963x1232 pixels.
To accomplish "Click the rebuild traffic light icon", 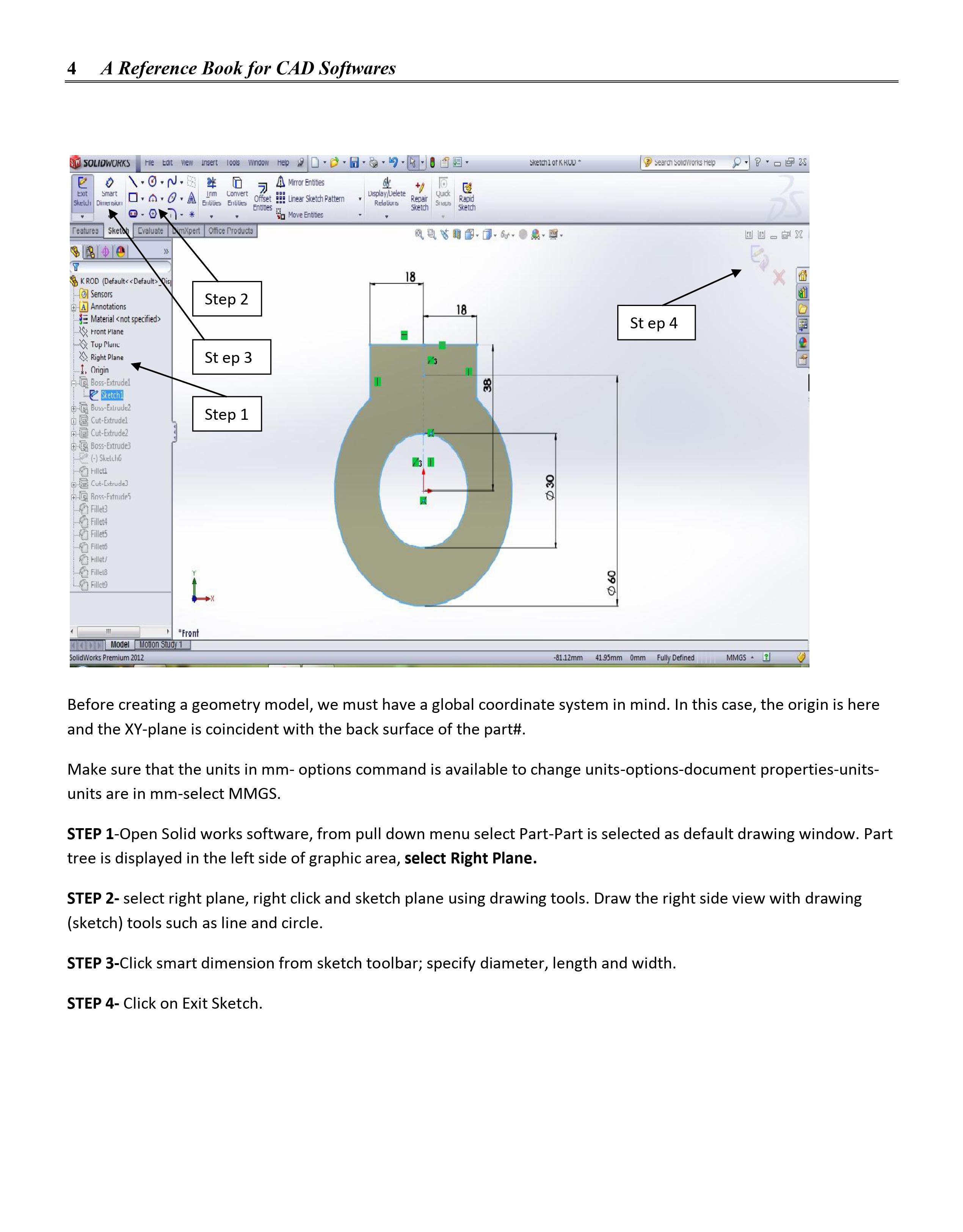I will click(433, 163).
